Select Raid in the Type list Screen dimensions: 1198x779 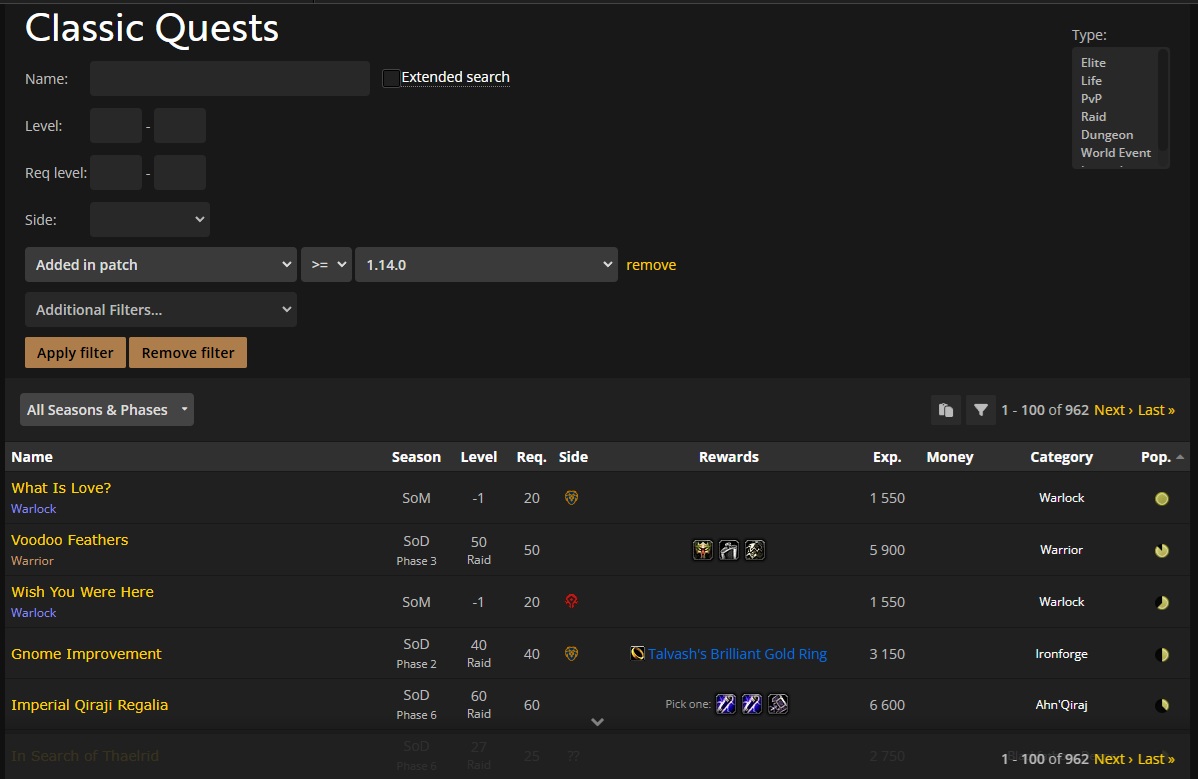pos(1093,117)
